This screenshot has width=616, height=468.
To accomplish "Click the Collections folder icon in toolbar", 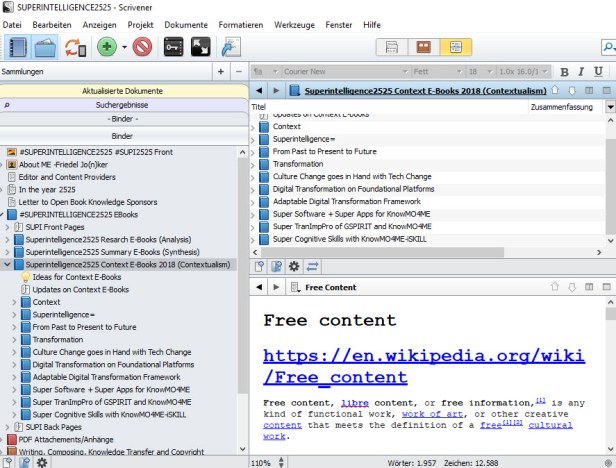I will point(46,47).
